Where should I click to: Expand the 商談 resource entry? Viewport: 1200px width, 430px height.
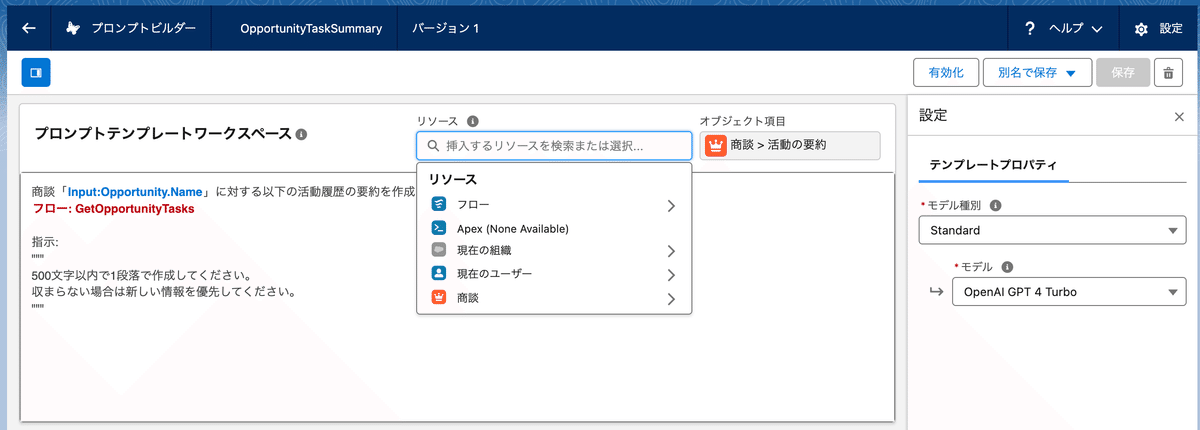coord(554,298)
